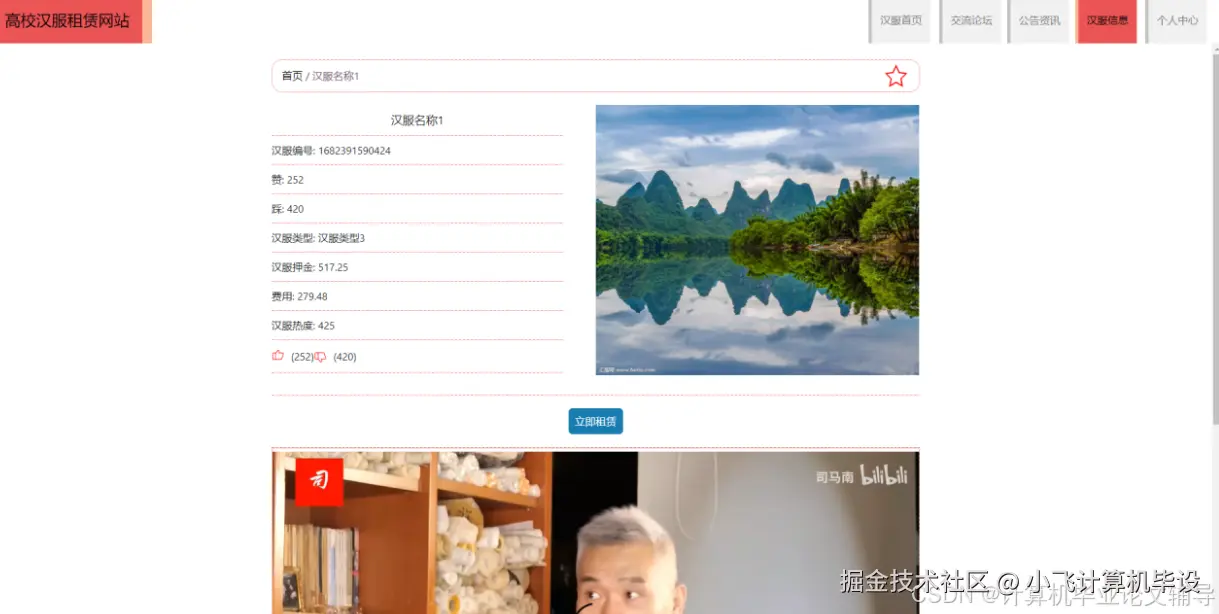Click the thumbs-down dislike icon

(x=320, y=356)
